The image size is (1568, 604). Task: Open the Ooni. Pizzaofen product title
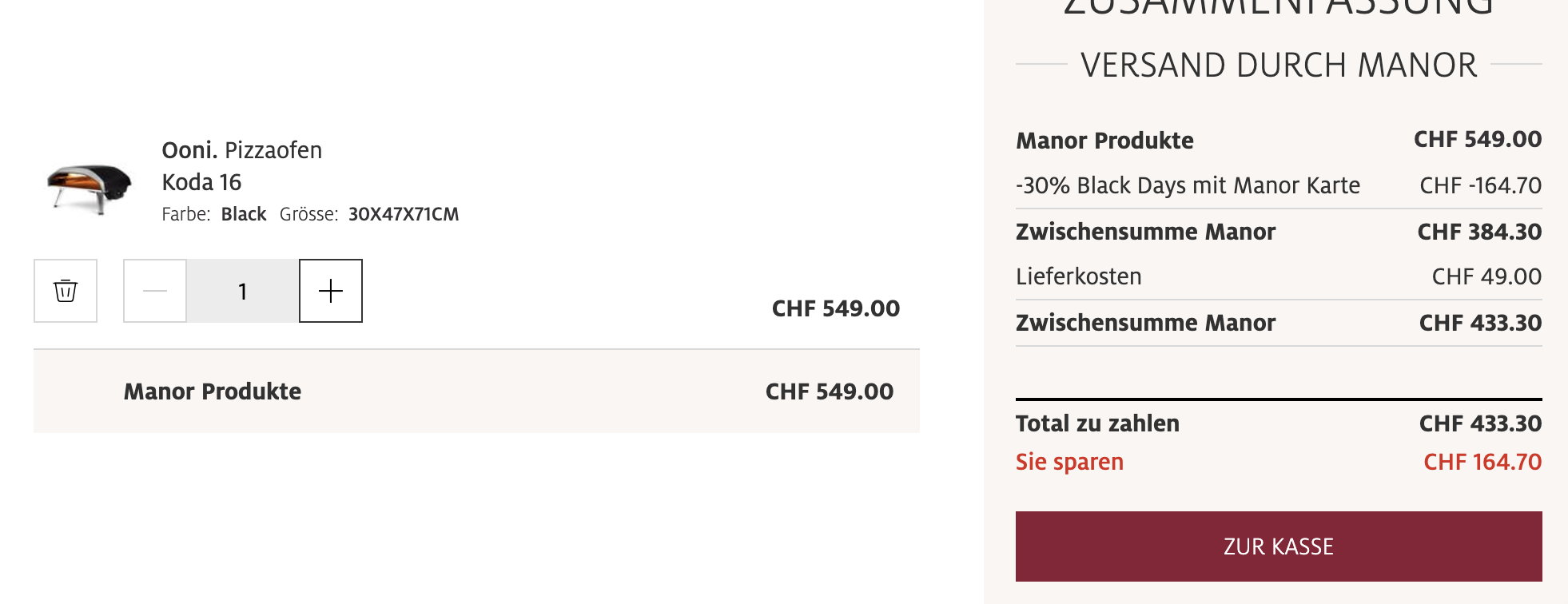pos(241,150)
